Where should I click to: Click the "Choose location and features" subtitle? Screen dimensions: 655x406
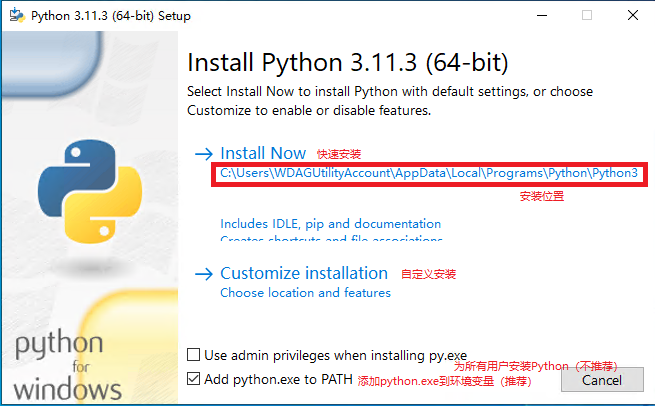coord(305,293)
